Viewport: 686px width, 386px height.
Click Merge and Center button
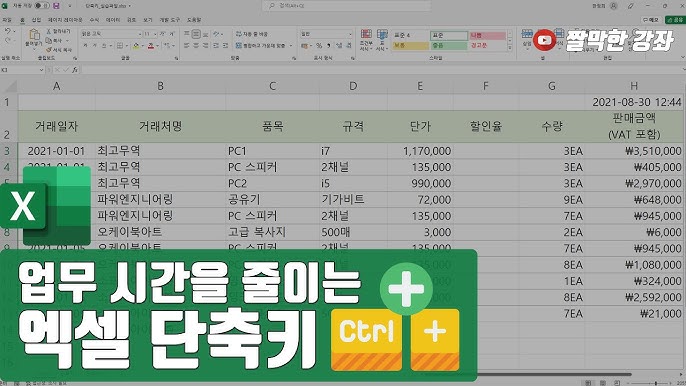(261, 46)
